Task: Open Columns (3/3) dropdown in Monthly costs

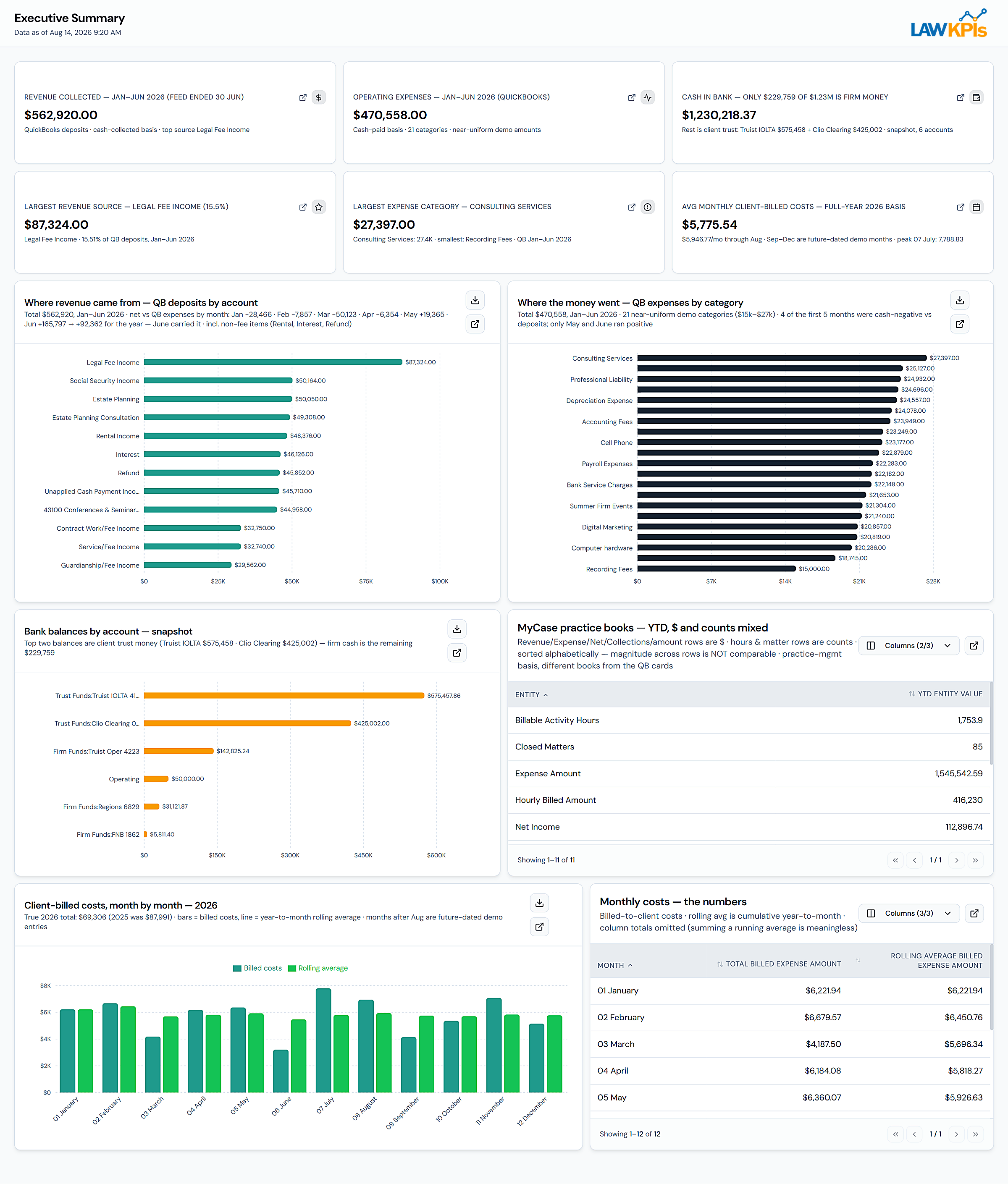Action: click(x=908, y=913)
